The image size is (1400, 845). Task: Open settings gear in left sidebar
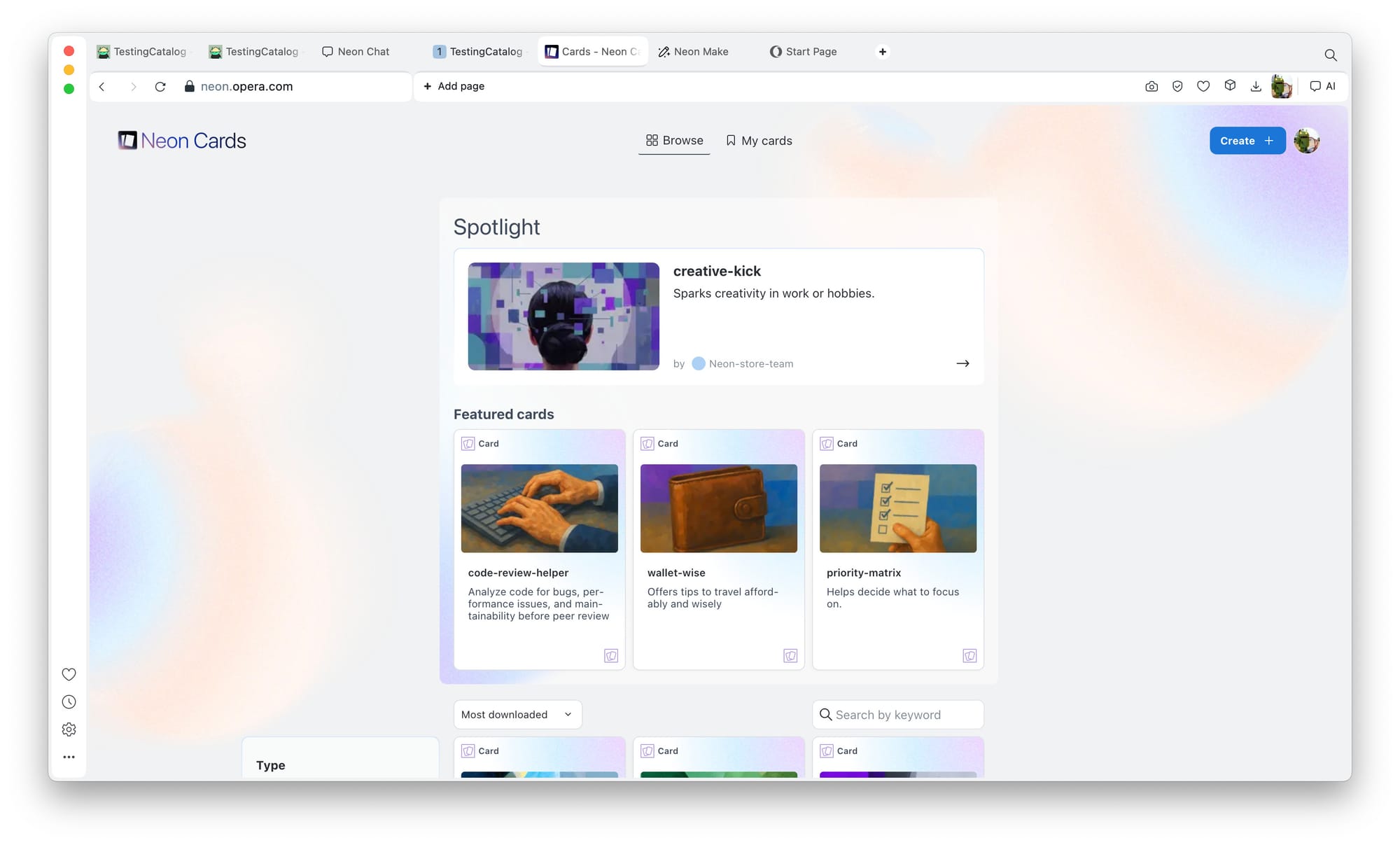pos(69,729)
